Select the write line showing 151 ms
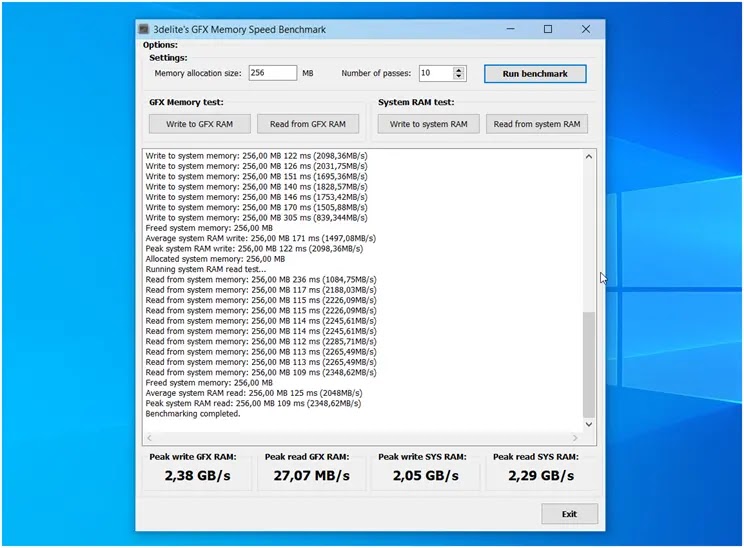Screen dimensions: 744x548 pyautogui.click(x=256, y=176)
